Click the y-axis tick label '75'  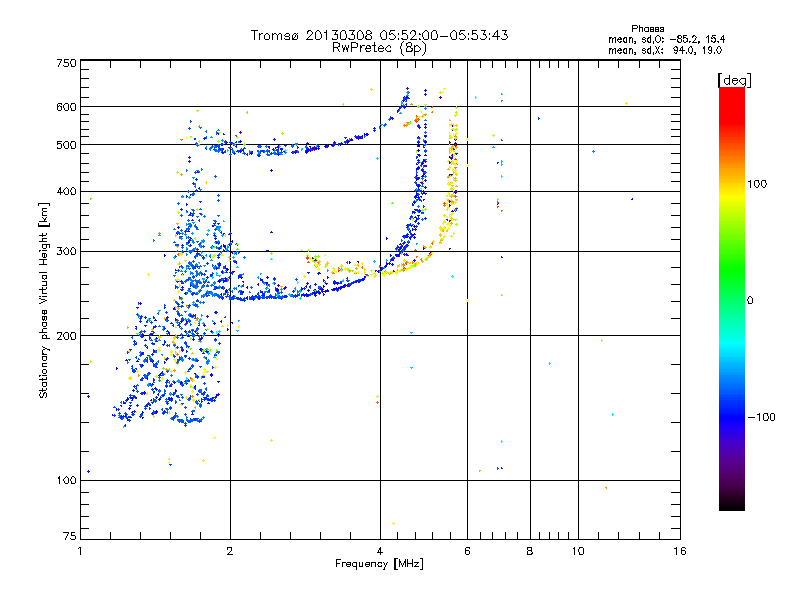tap(70, 536)
